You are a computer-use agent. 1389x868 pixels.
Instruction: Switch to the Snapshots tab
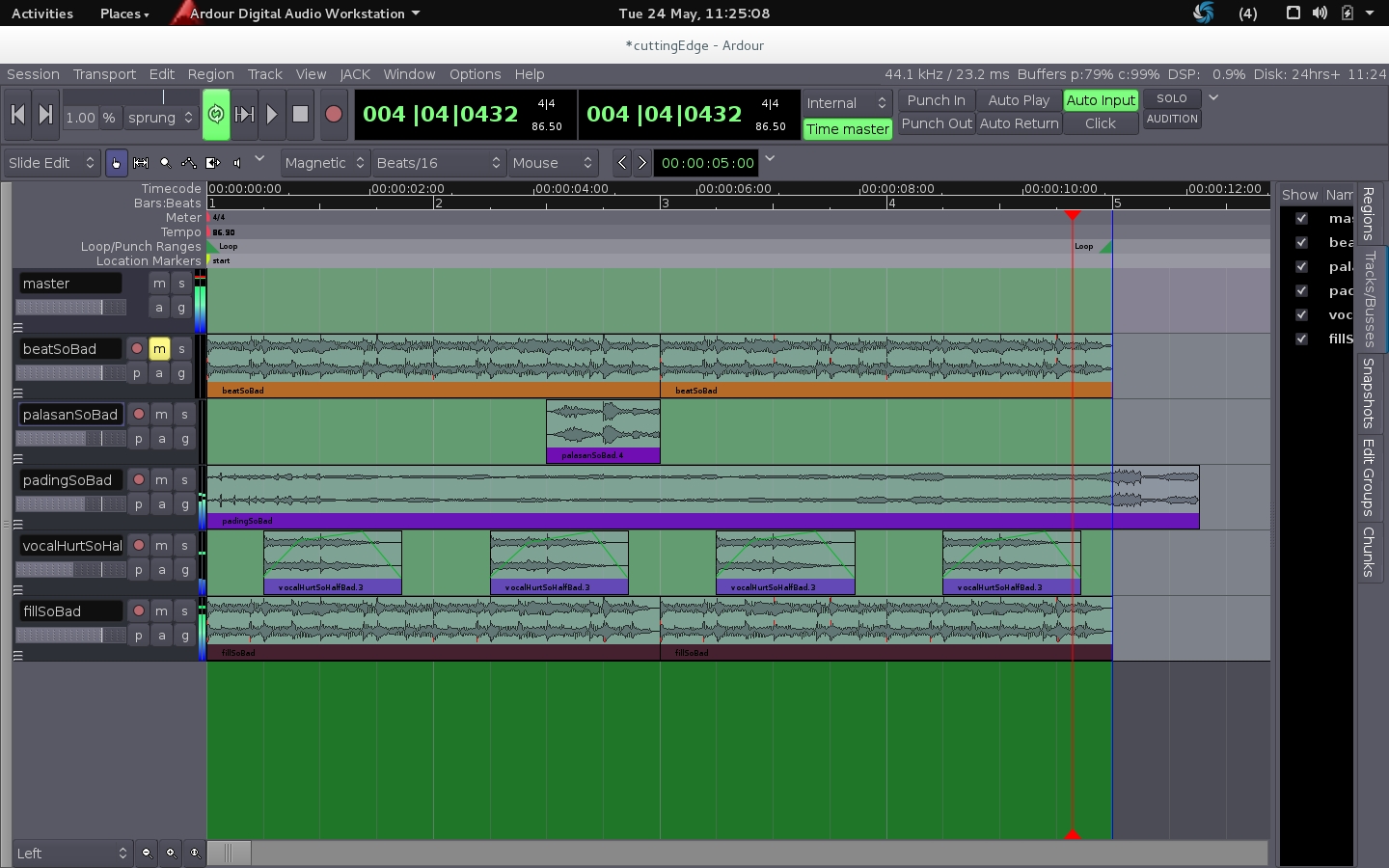(x=1368, y=393)
